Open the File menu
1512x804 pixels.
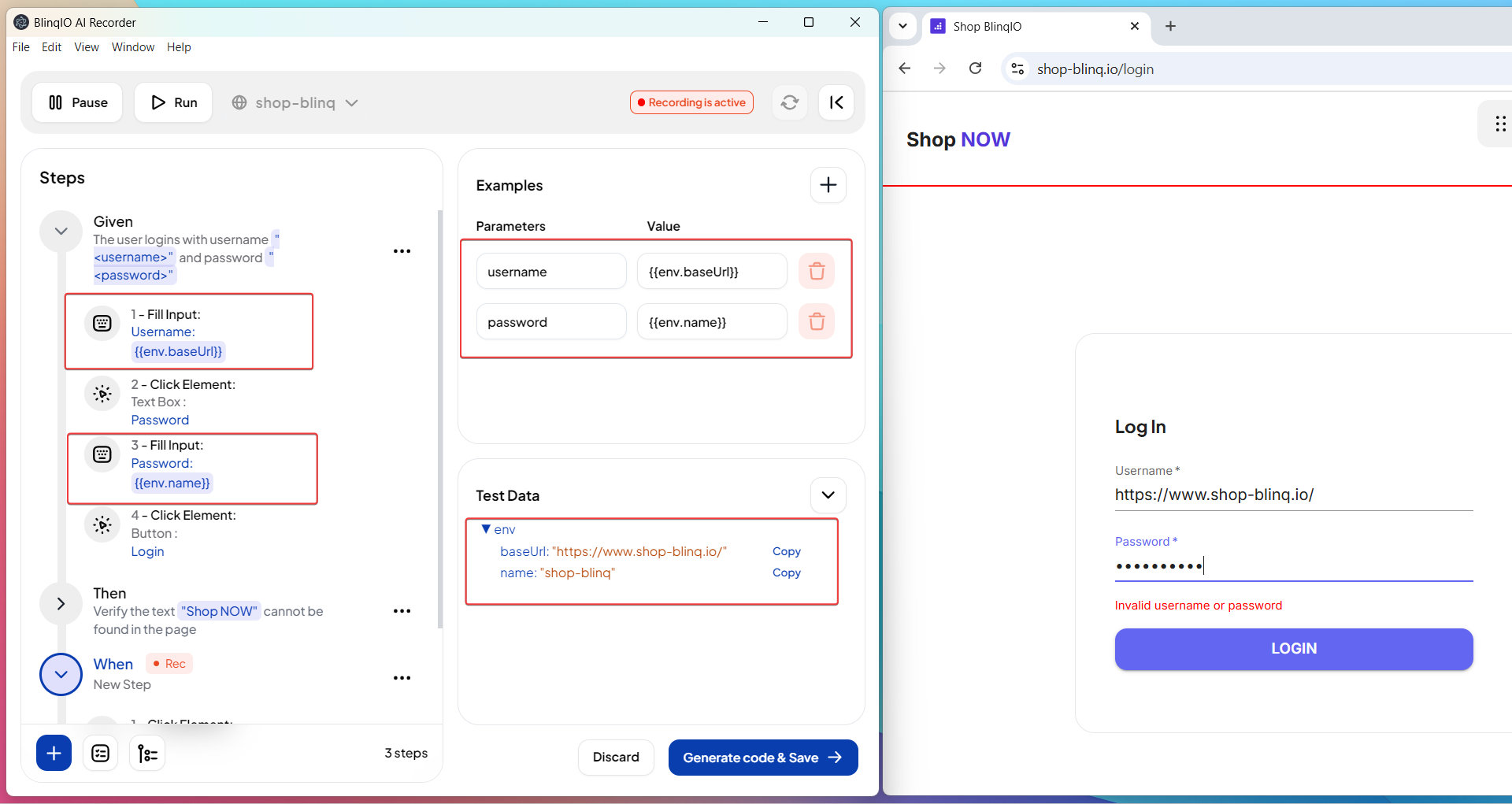coord(21,47)
